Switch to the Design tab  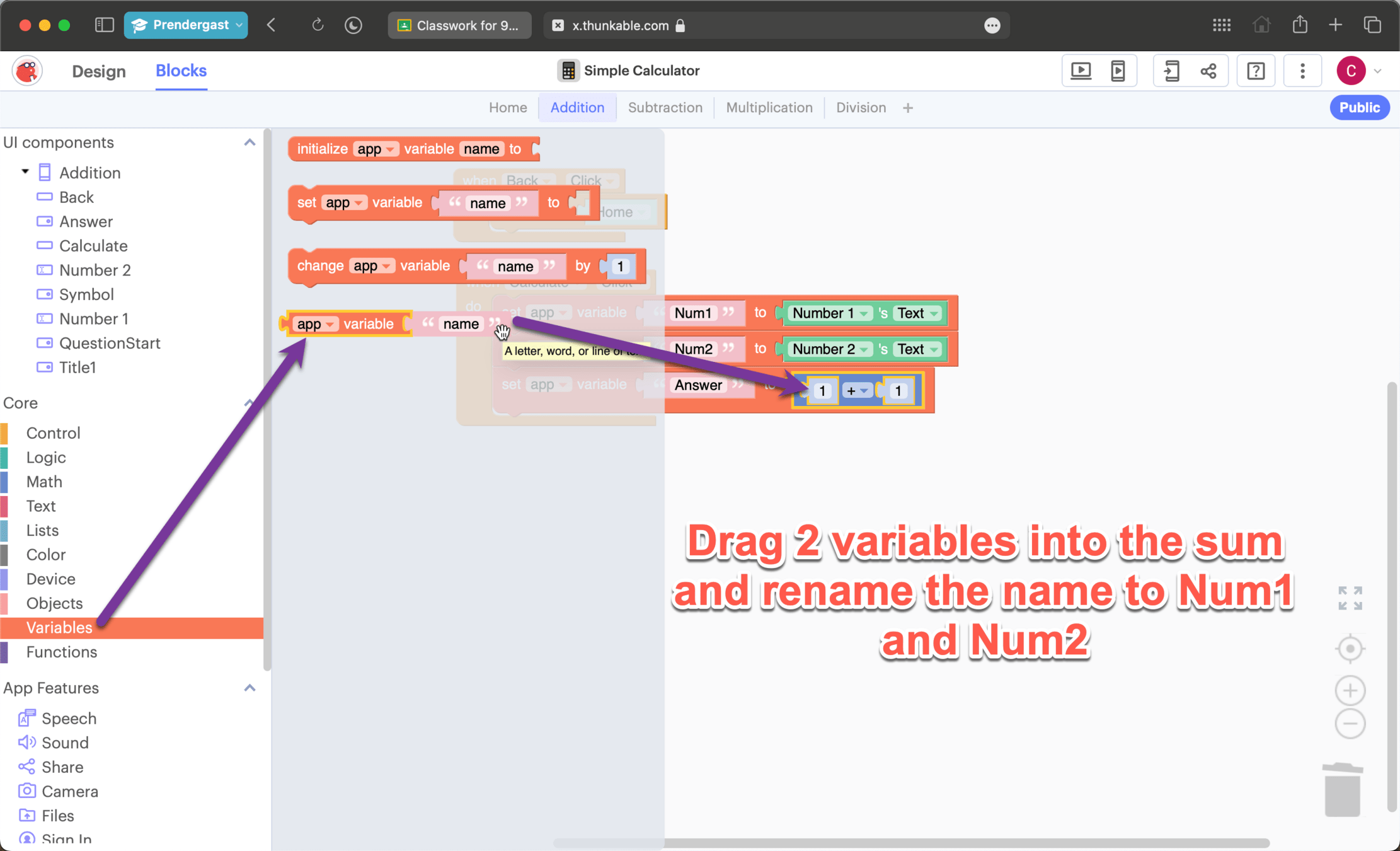pyautogui.click(x=99, y=71)
